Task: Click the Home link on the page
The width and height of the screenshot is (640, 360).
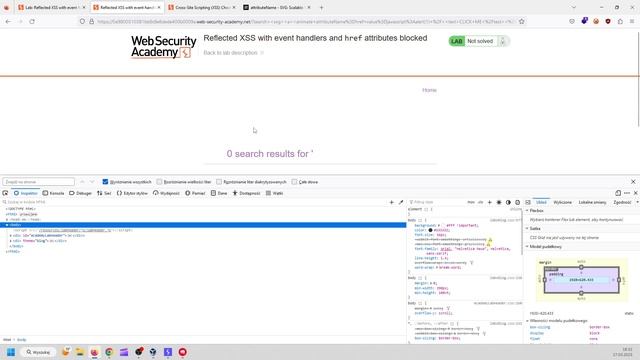Action: (x=429, y=90)
